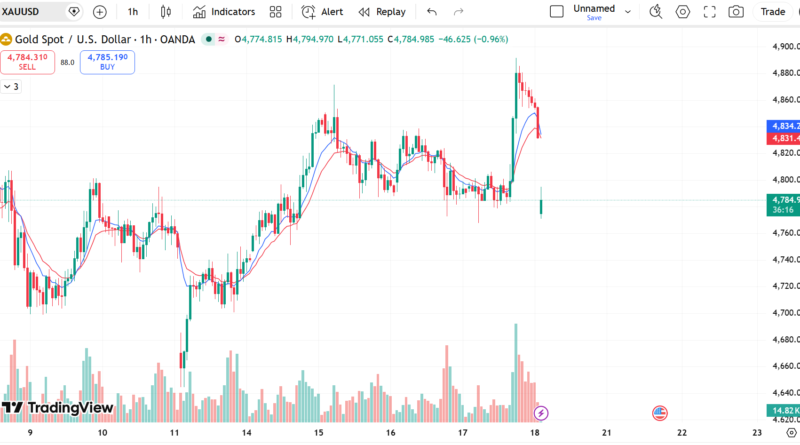Click the compare-or-add-symbol plus button
Screen dimensions: 800x445
click(x=100, y=12)
